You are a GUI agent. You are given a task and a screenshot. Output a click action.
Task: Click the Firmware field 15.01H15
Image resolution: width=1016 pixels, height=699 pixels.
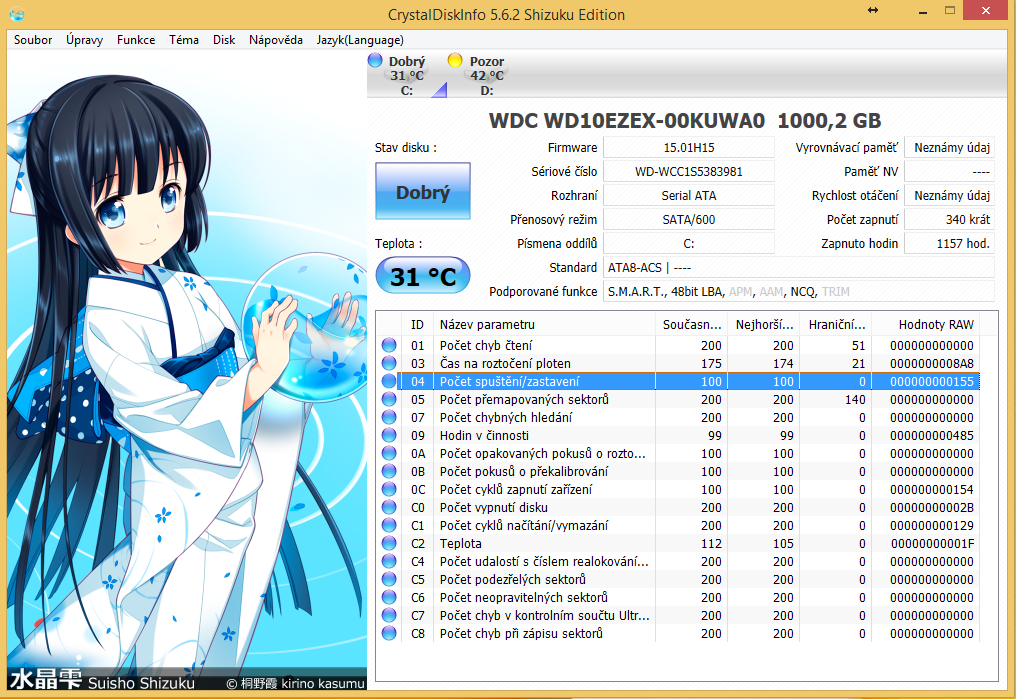tap(689, 148)
